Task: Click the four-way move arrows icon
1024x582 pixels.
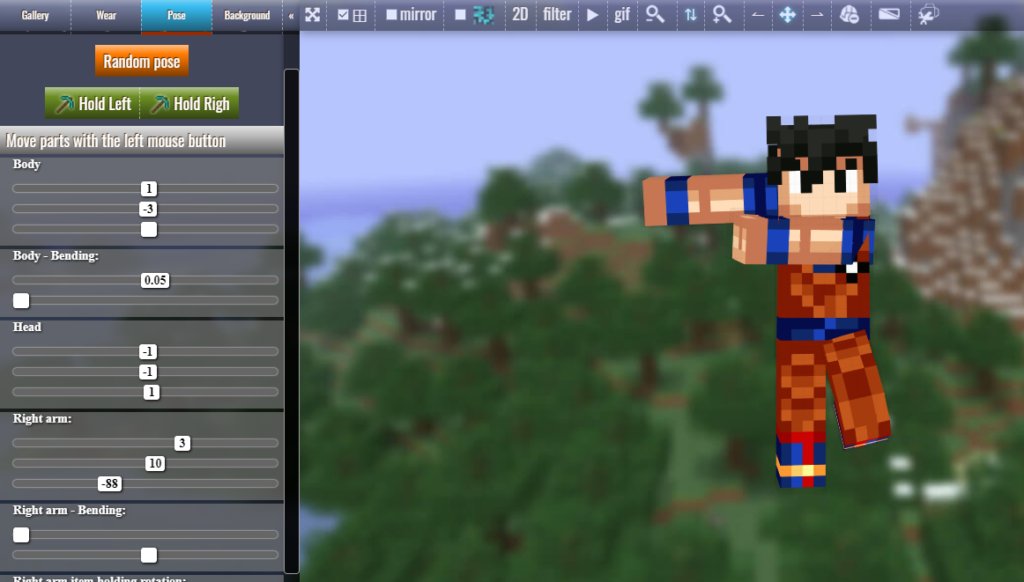Action: (788, 14)
